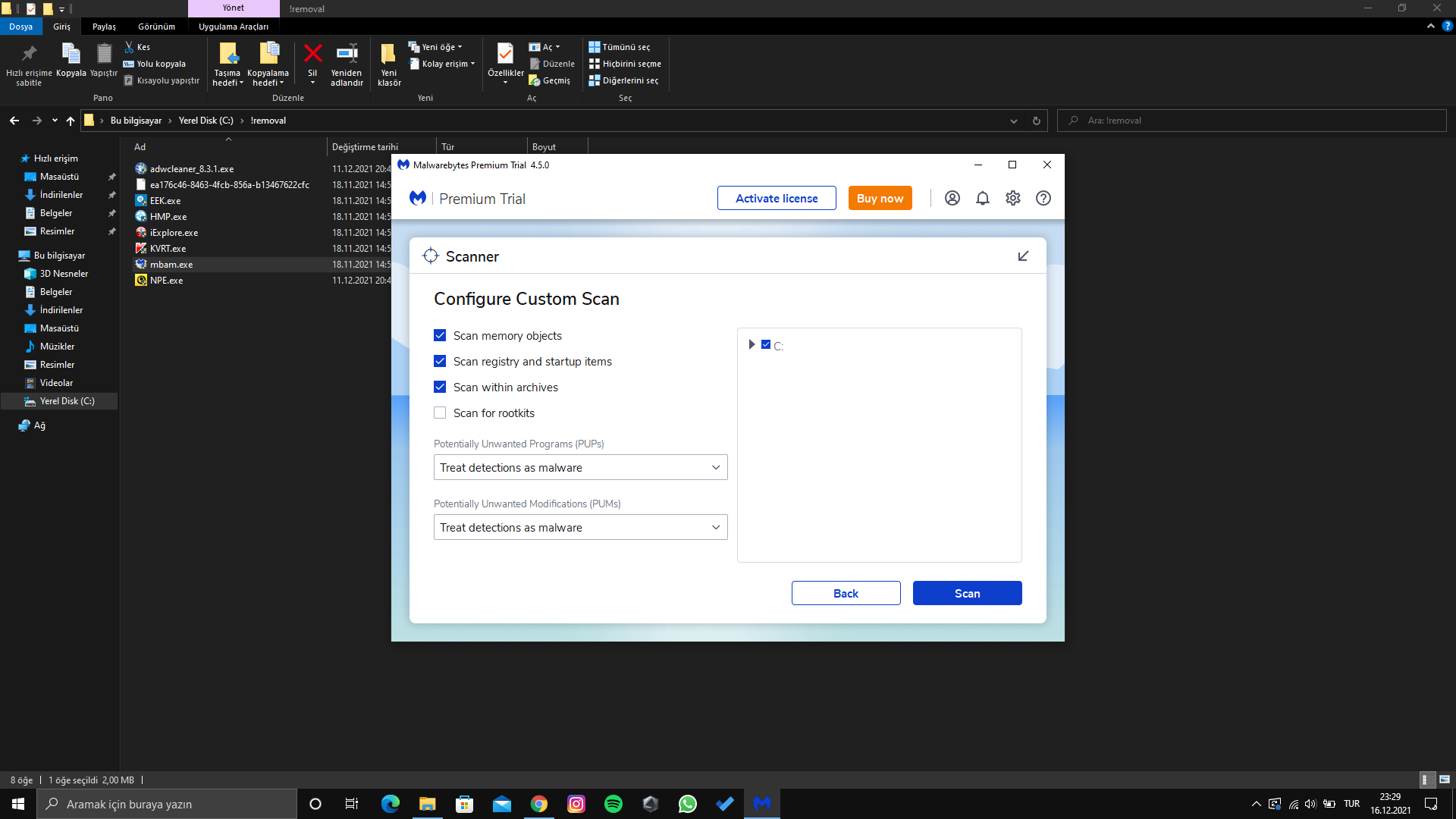Collapse the Scanner panel with arrow icon
This screenshot has height=819, width=1456.
[x=1023, y=256]
